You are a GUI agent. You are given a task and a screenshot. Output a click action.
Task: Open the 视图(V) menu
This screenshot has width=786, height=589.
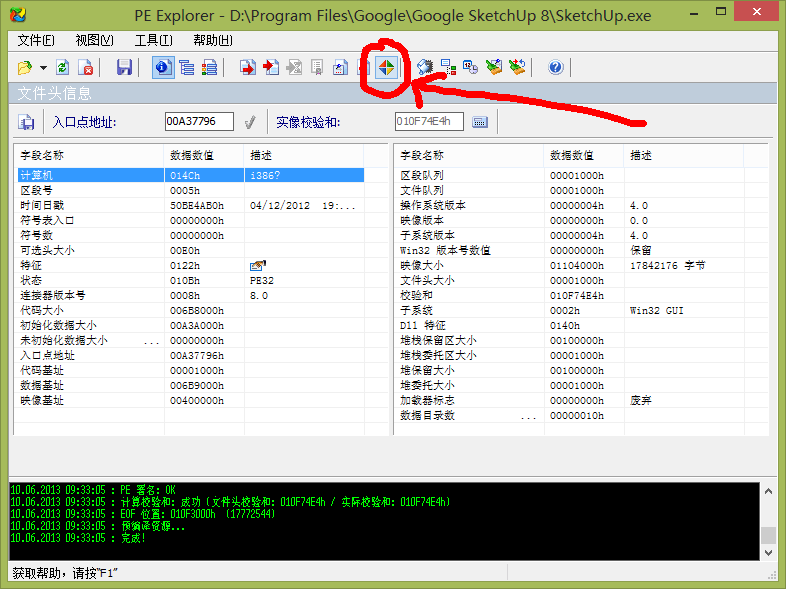click(94, 40)
